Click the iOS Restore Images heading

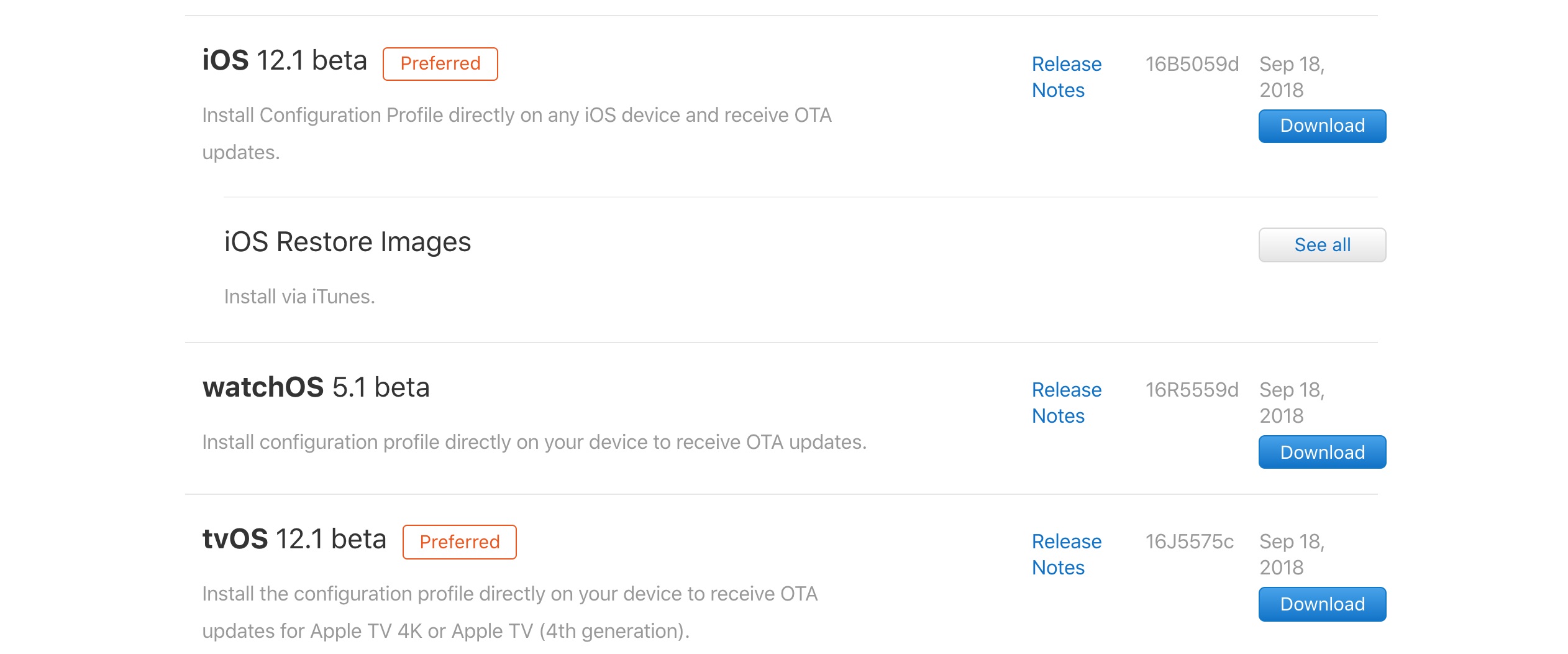347,242
